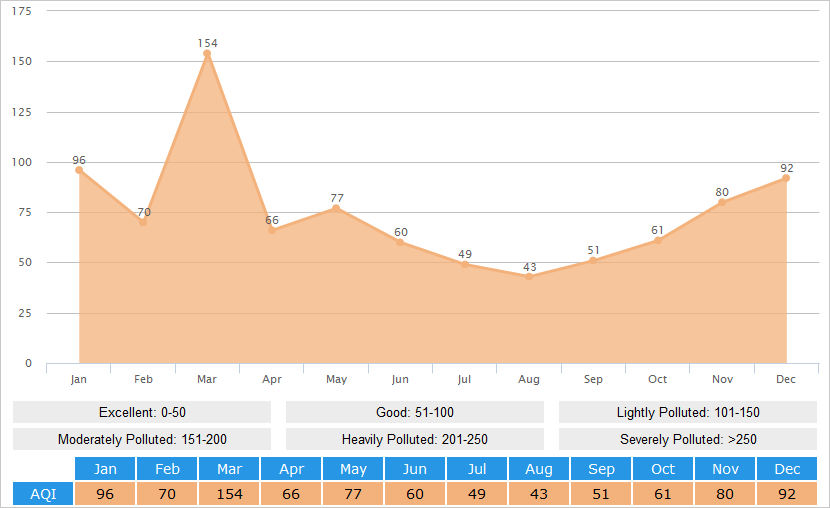Select the November chart point labeled 80
830x508 pixels.
[721, 202]
